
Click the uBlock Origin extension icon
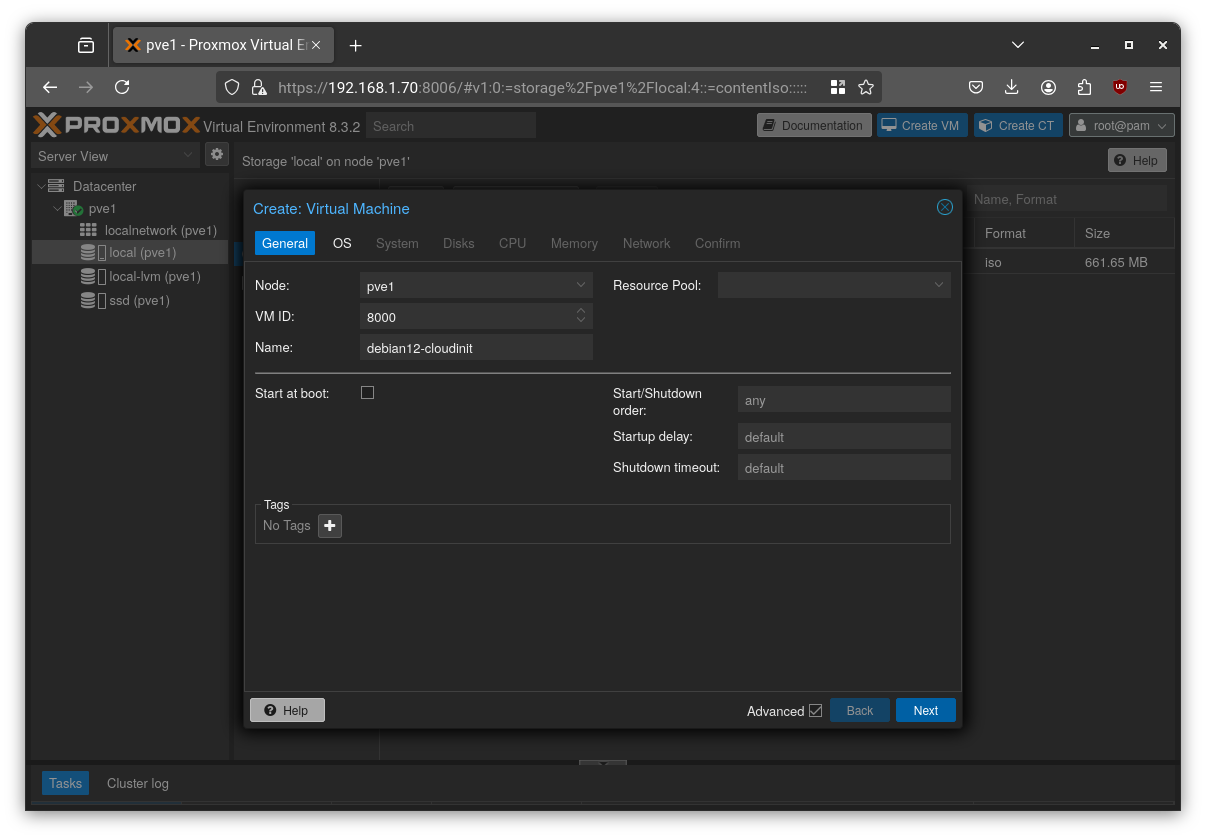1119,87
